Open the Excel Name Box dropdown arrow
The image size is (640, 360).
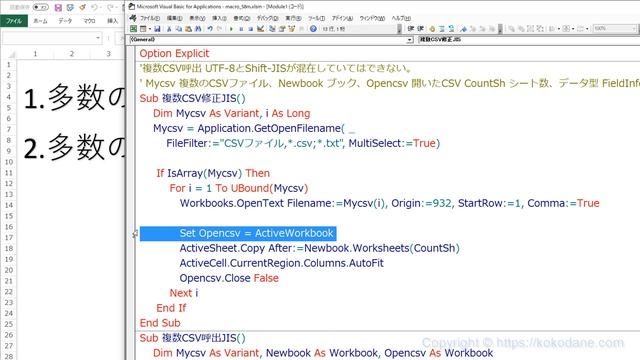tap(98, 38)
